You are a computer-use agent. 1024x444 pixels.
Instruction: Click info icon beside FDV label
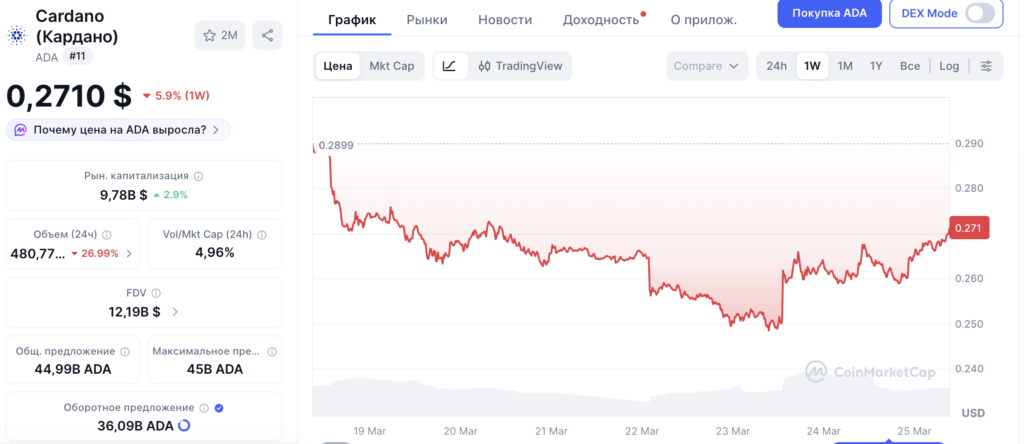156,293
